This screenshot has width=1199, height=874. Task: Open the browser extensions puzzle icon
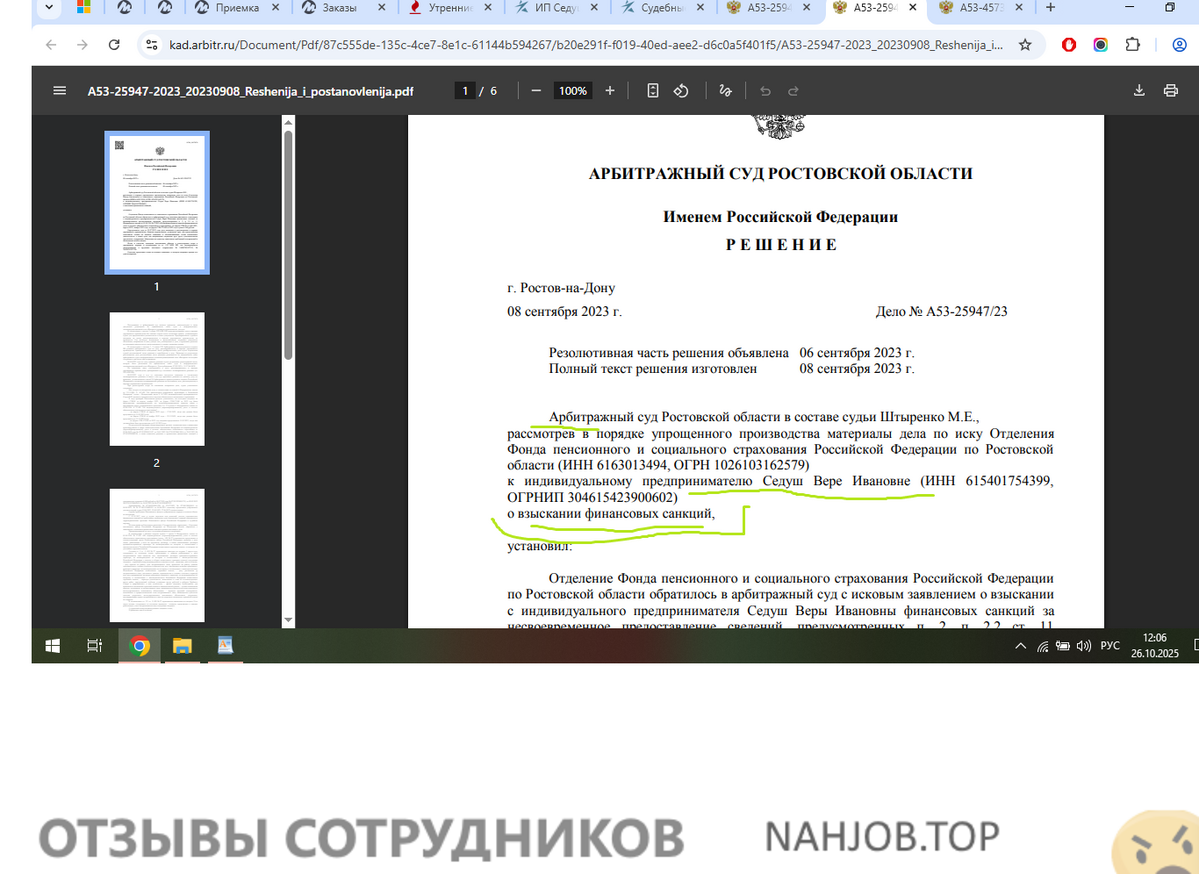tap(1132, 45)
